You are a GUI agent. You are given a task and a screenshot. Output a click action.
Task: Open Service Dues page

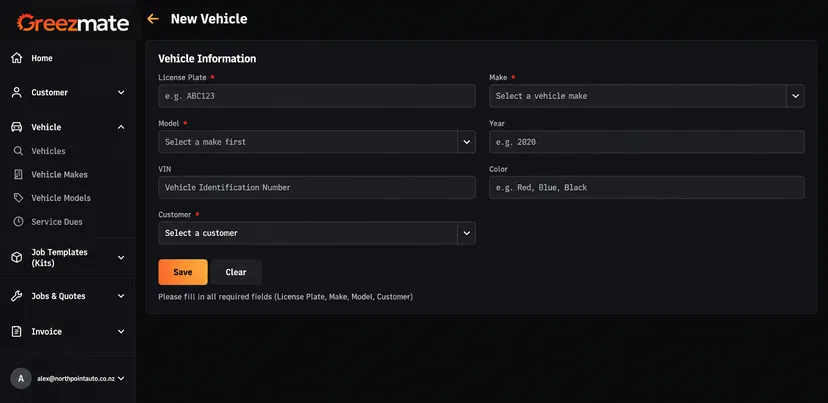[57, 222]
